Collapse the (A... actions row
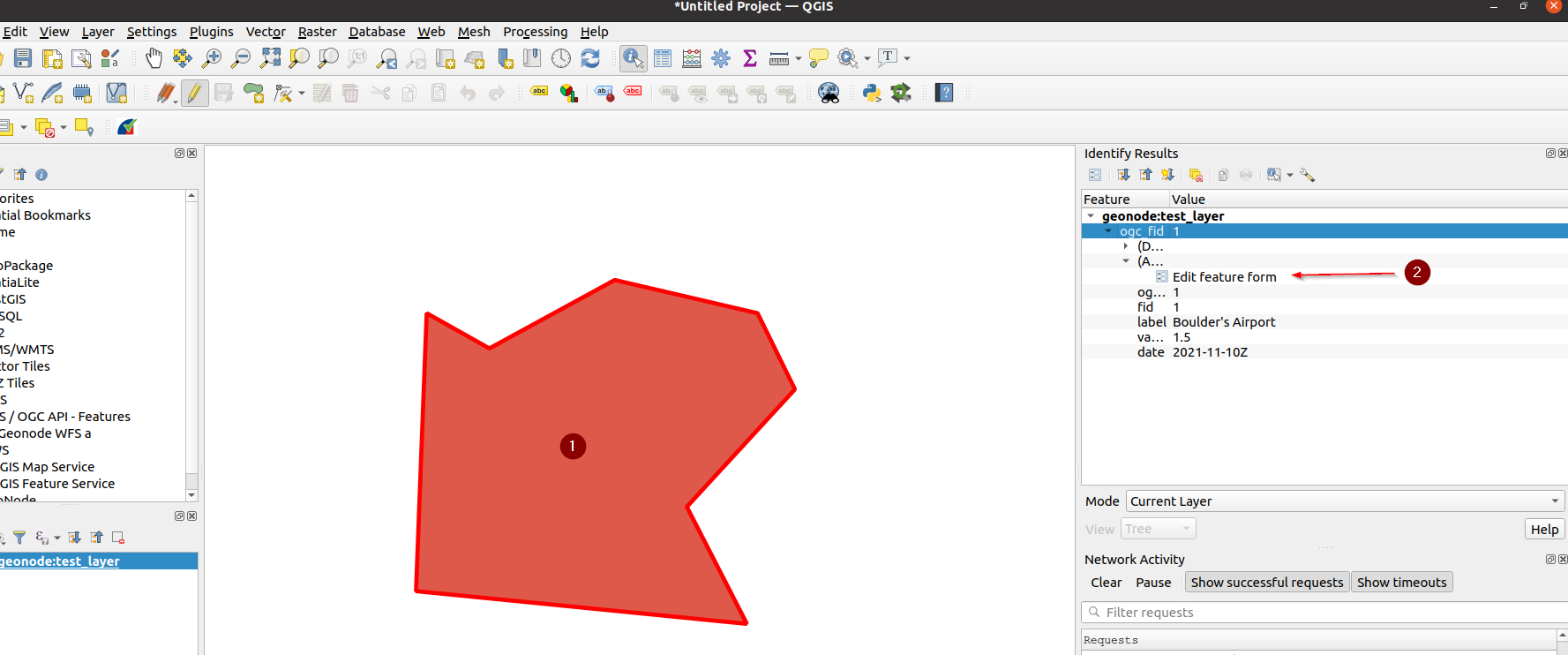 (x=1126, y=261)
